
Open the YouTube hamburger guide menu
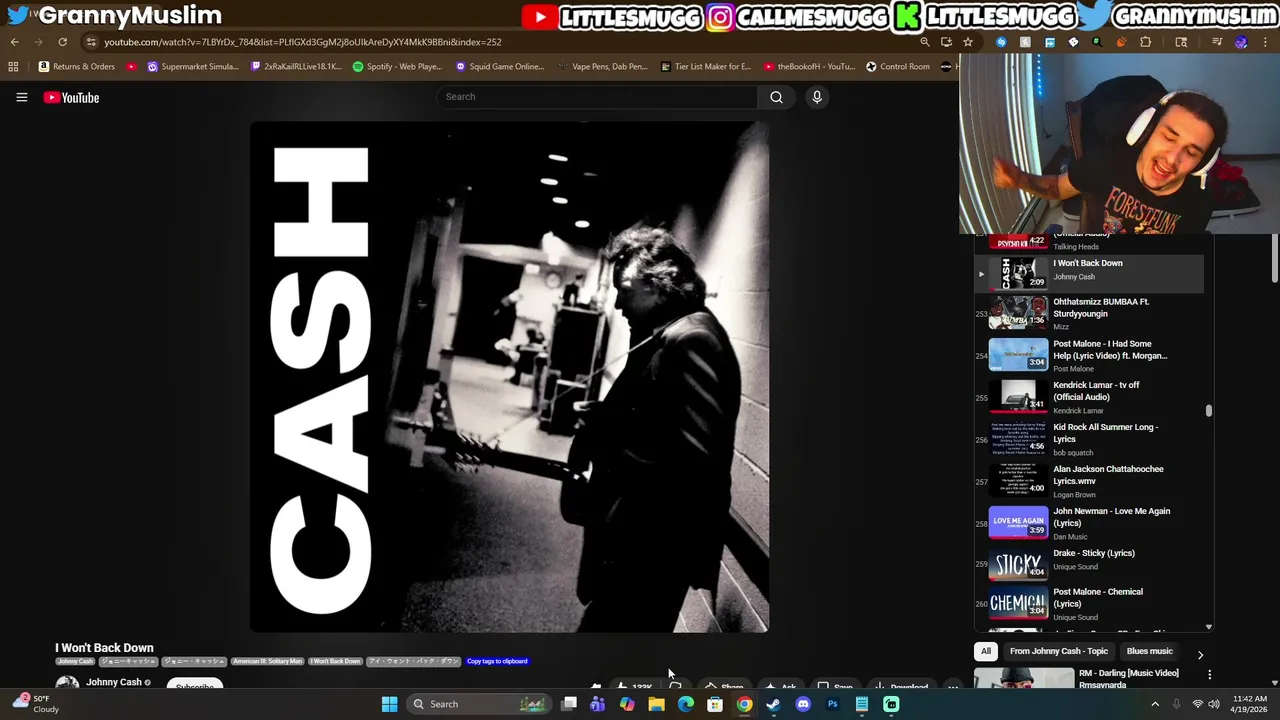coord(21,97)
